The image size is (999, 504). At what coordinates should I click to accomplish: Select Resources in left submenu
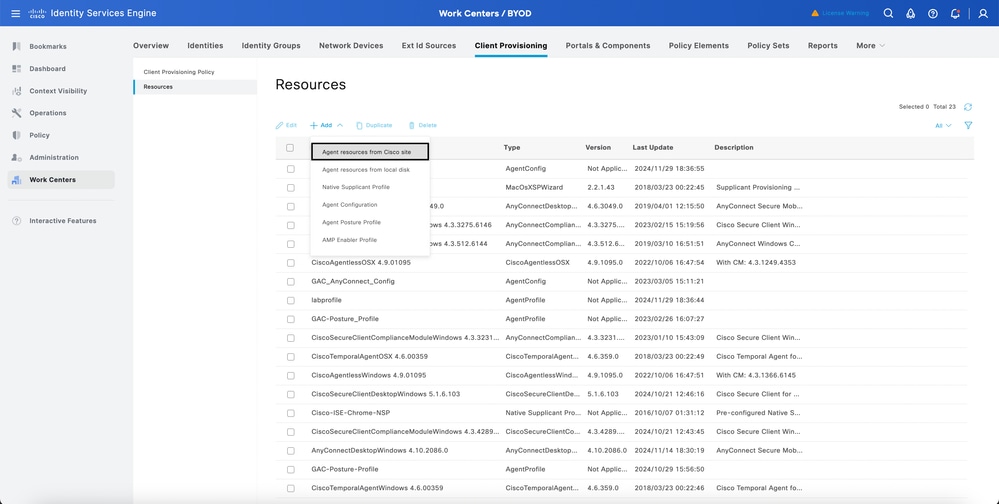pyautogui.click(x=195, y=87)
